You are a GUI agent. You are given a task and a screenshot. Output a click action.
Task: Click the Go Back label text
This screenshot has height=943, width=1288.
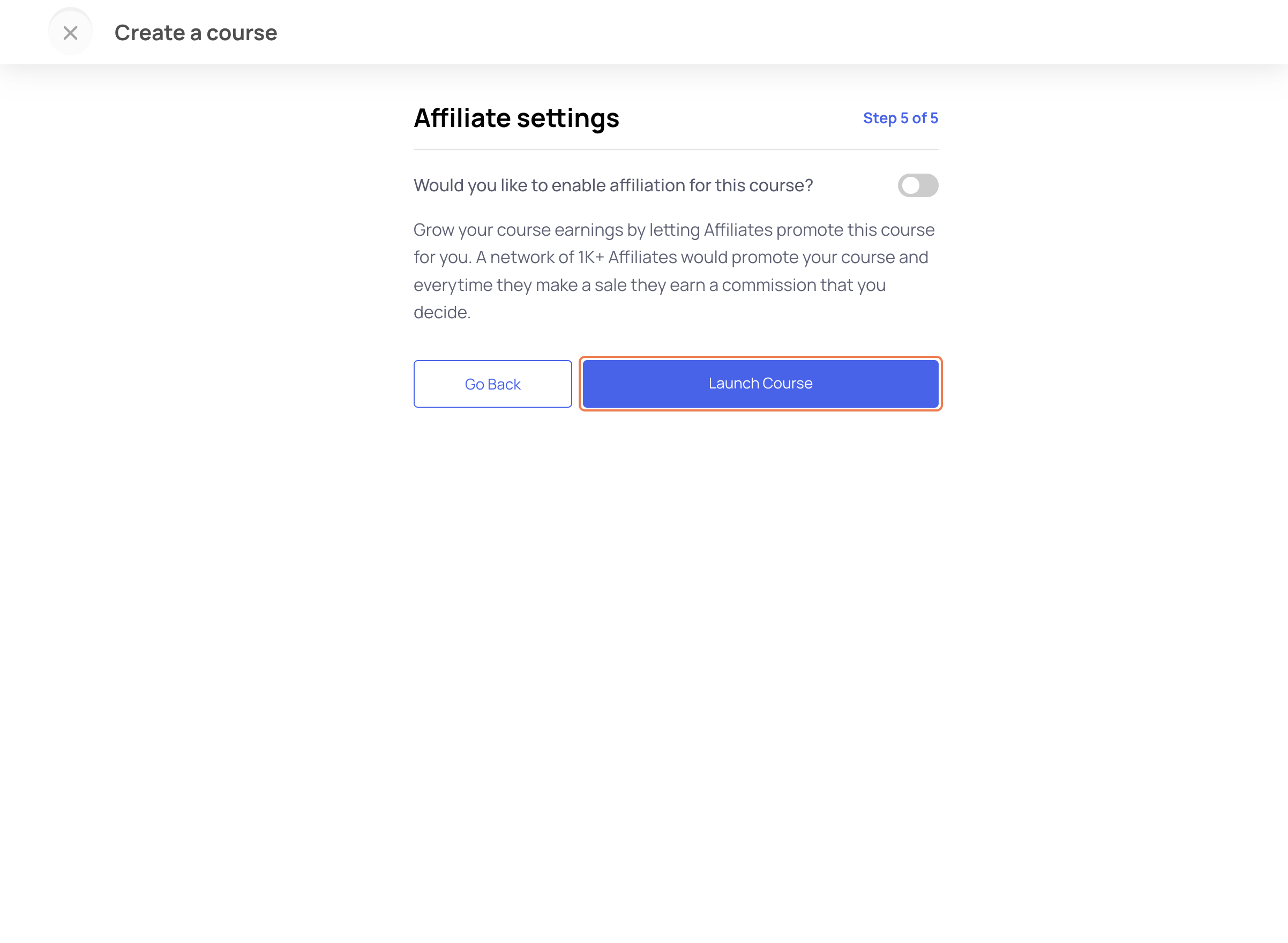tap(492, 384)
